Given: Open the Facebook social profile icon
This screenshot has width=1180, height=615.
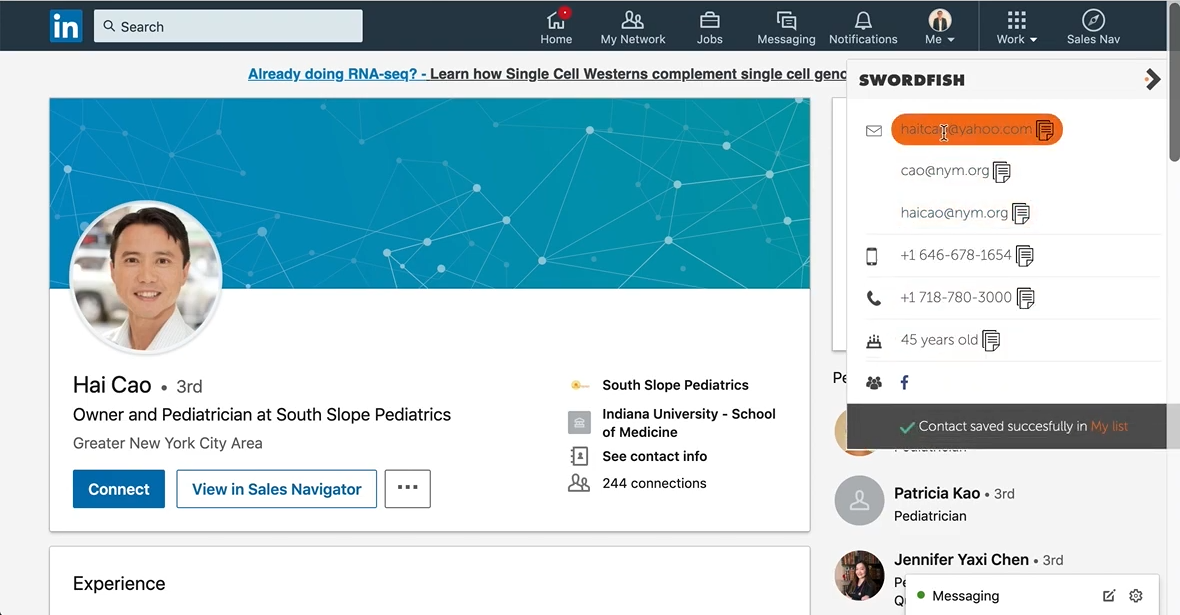Looking at the screenshot, I should tap(905, 382).
